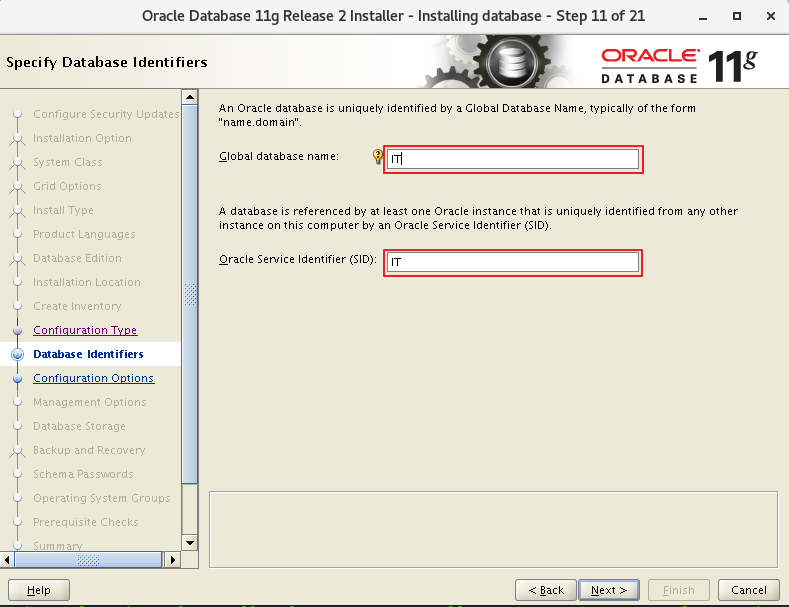This screenshot has width=789, height=607.
Task: Click the Oracle Service Identifier (SID) field
Action: 513,262
